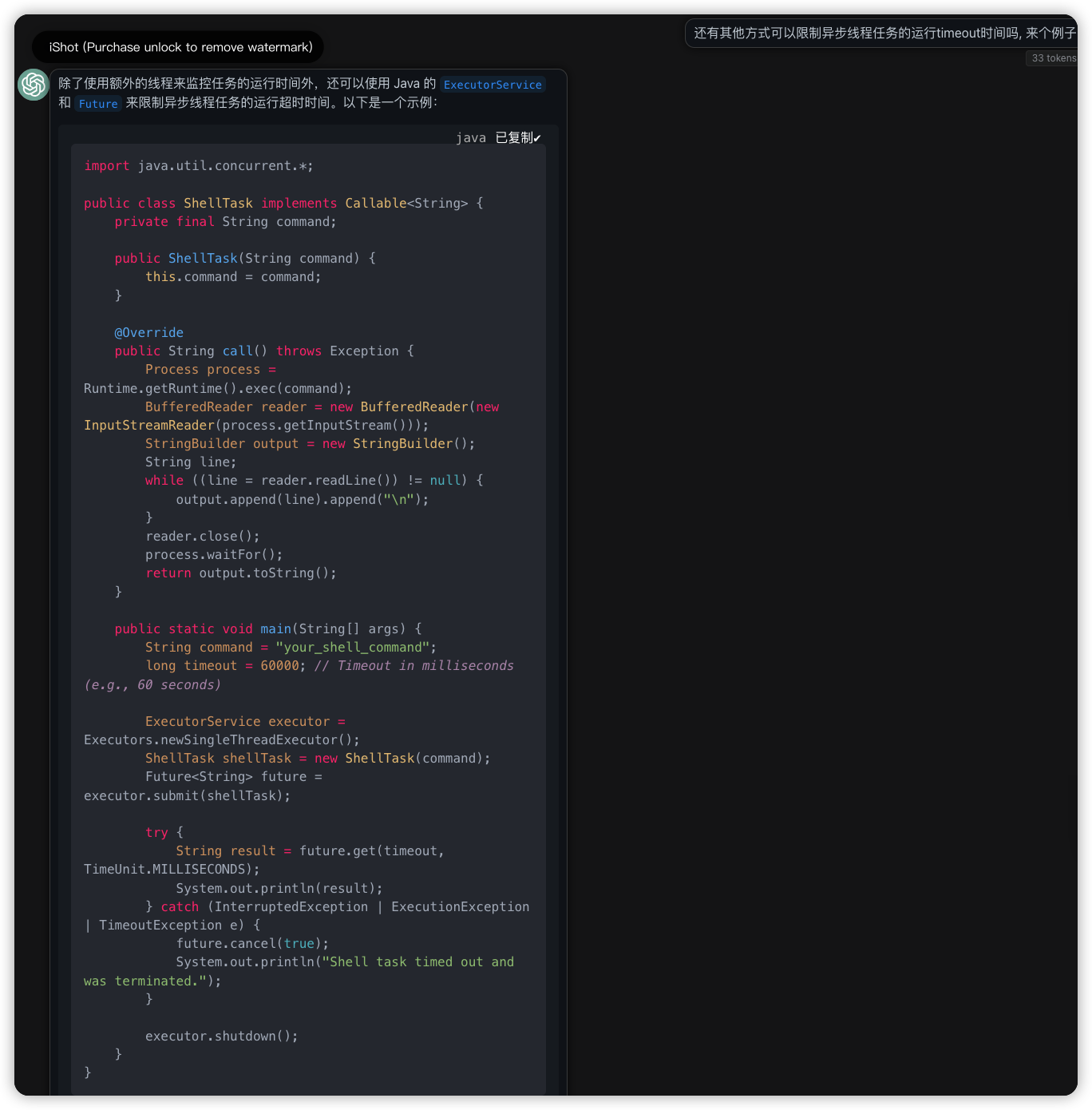The image size is (1092, 1110).
Task: Click the reader.close() code line
Action: coord(202,536)
